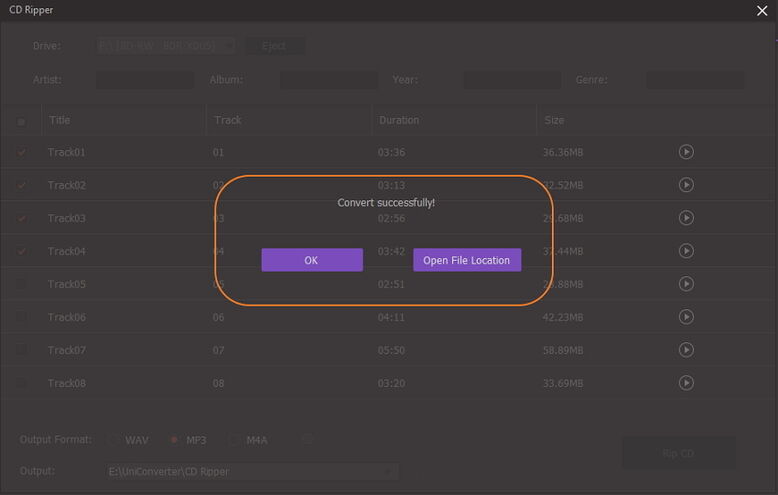Click the Genre input field

pos(695,80)
